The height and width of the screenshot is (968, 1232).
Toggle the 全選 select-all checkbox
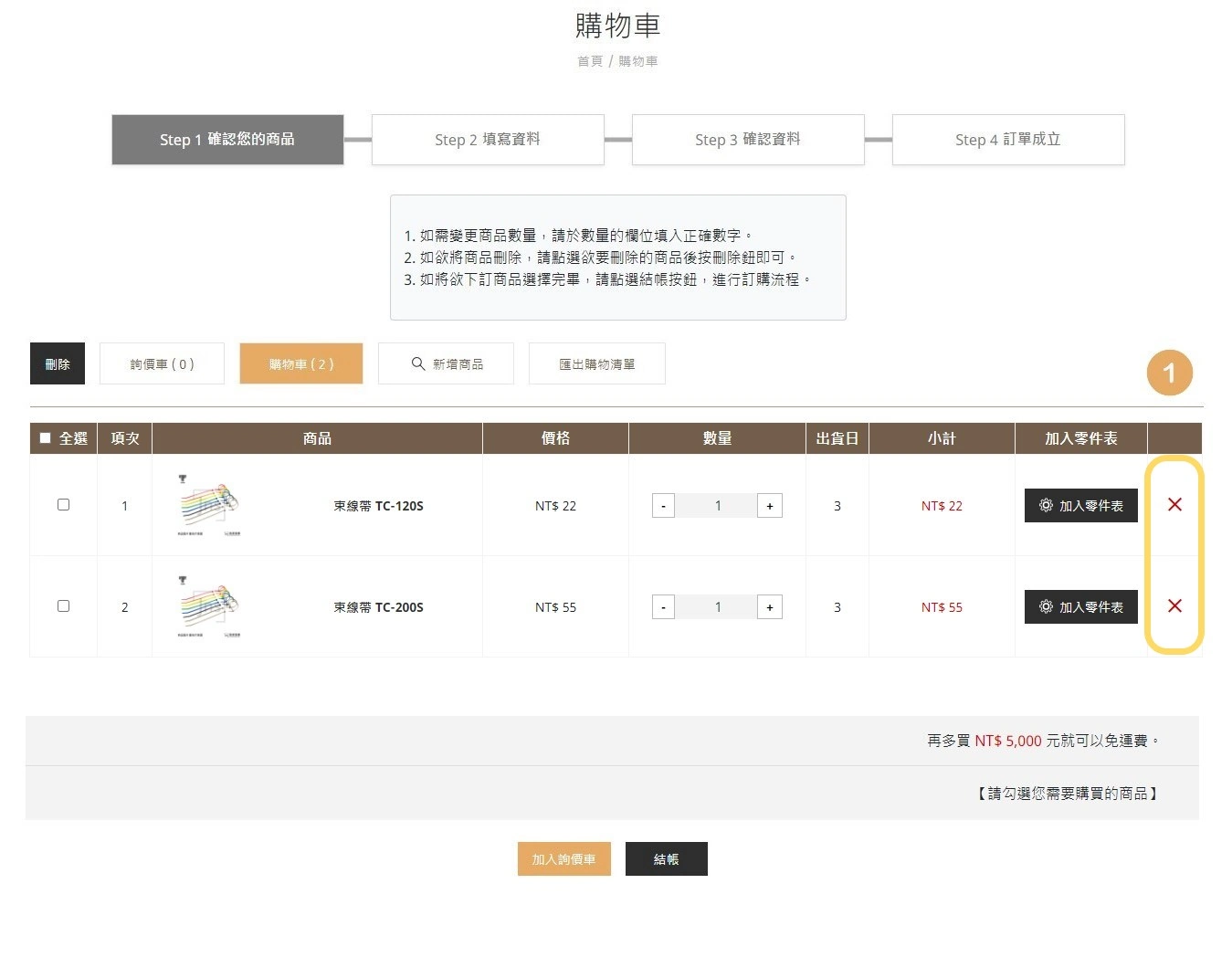point(43,437)
